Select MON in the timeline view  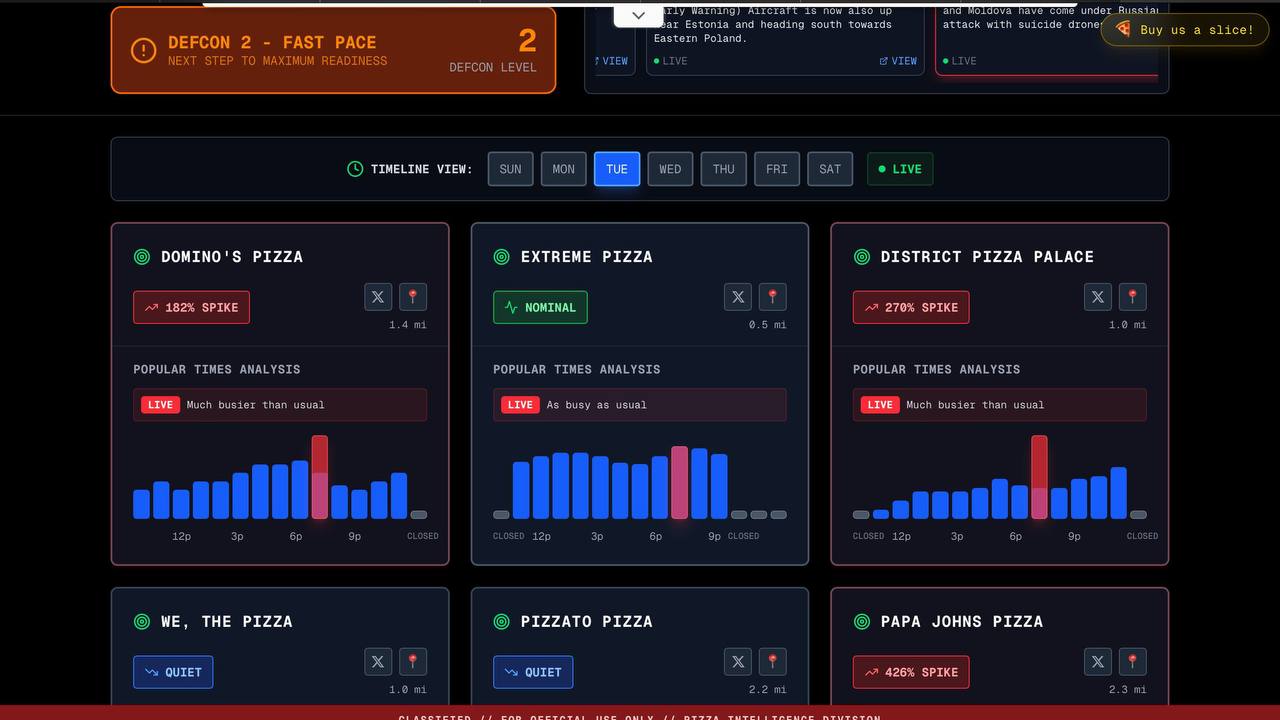(564, 169)
